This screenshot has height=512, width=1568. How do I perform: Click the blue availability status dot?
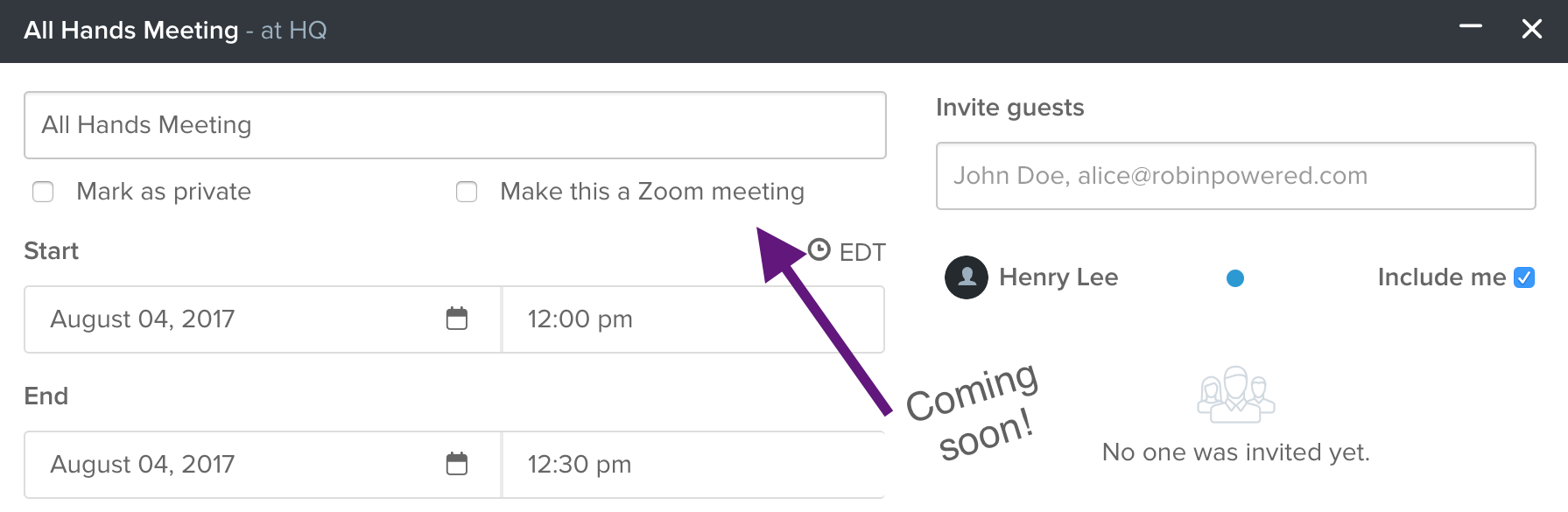[x=1235, y=278]
